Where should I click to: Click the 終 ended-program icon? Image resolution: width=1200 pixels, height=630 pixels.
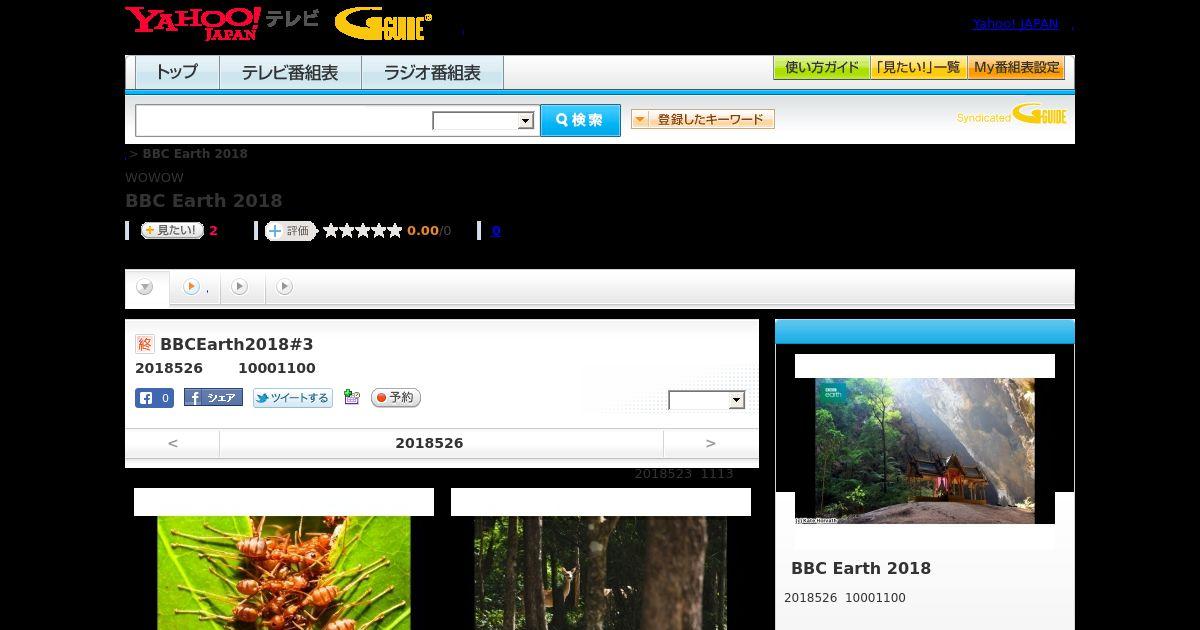point(145,344)
